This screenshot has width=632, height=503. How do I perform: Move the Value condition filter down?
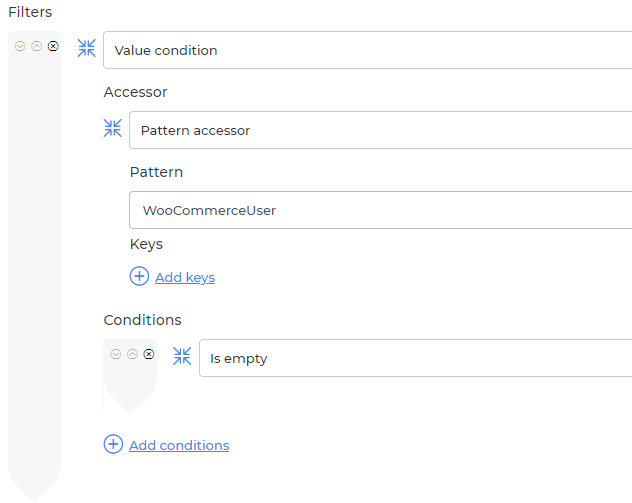coord(20,46)
